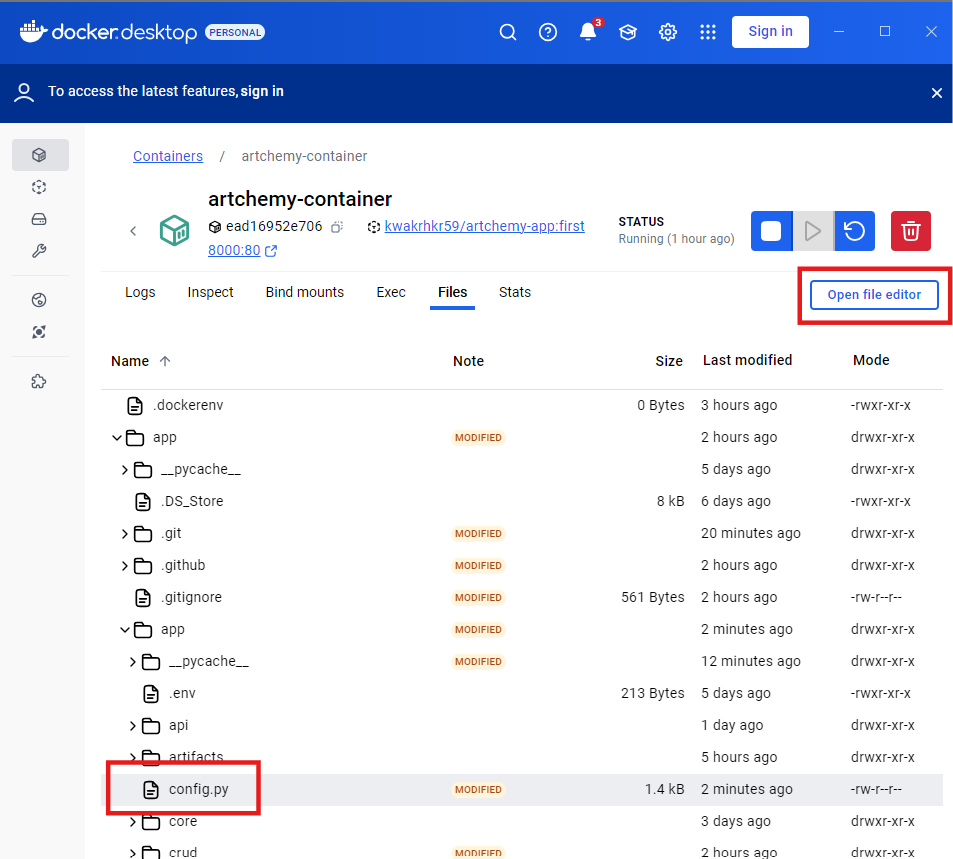953x859 pixels.
Task: Dismiss the sign-in banner
Action: [x=937, y=93]
